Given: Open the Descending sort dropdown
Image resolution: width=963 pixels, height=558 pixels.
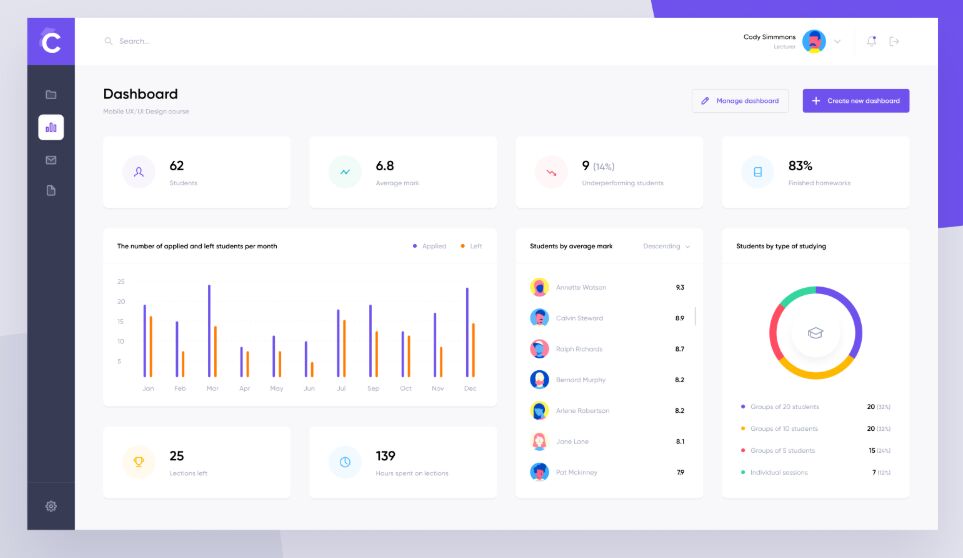Looking at the screenshot, I should point(666,246).
